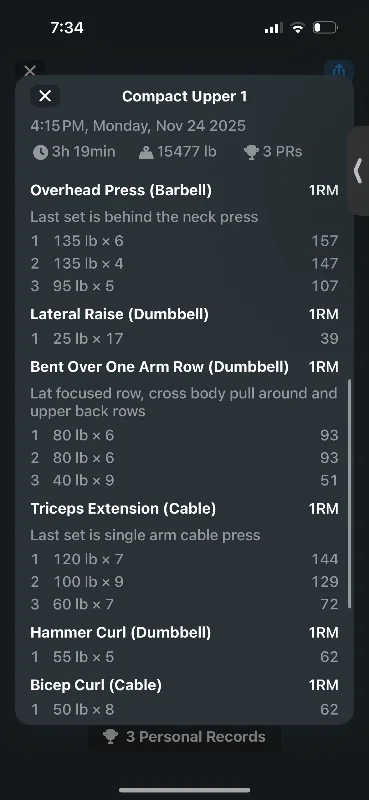Open the 3 Personal Records button

click(185, 737)
